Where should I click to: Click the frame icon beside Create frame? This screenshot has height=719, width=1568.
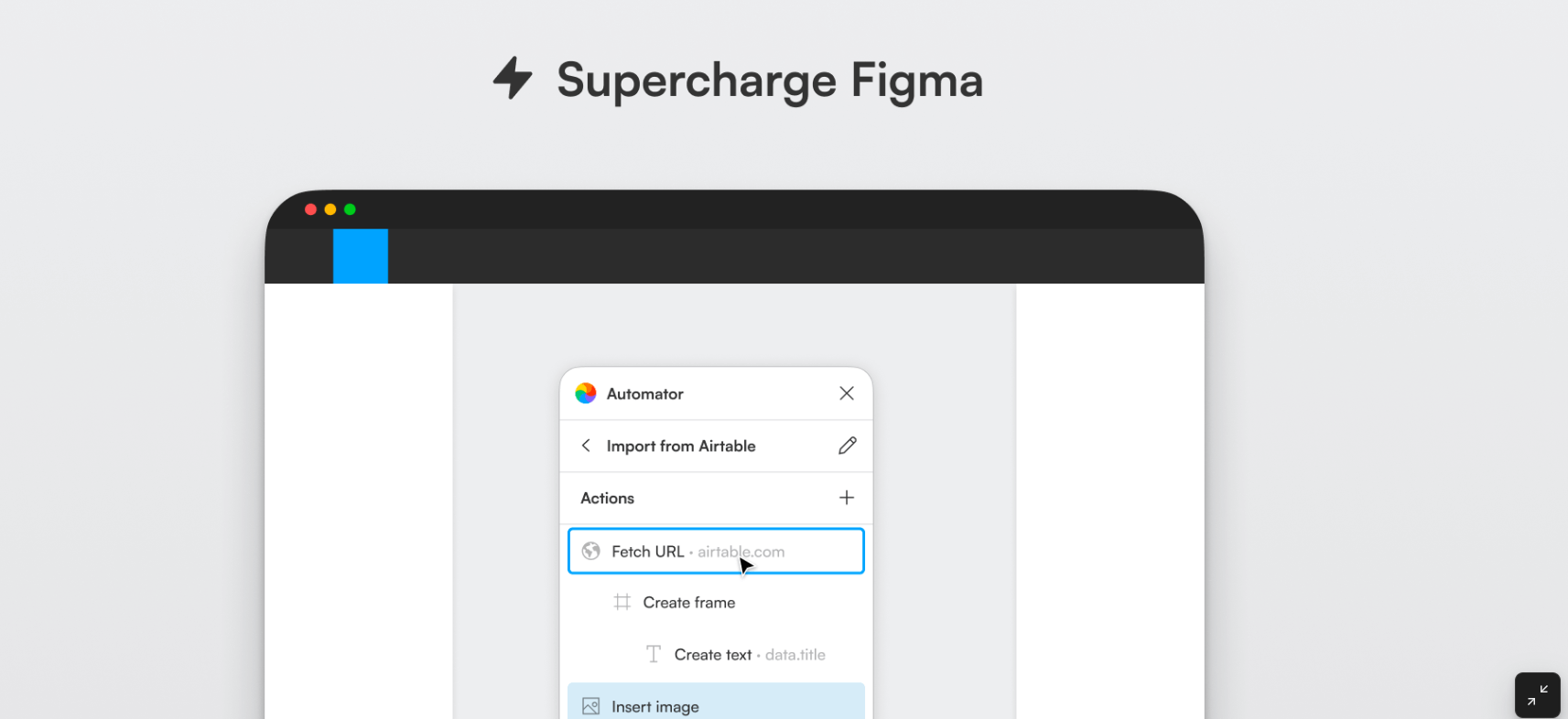(622, 602)
